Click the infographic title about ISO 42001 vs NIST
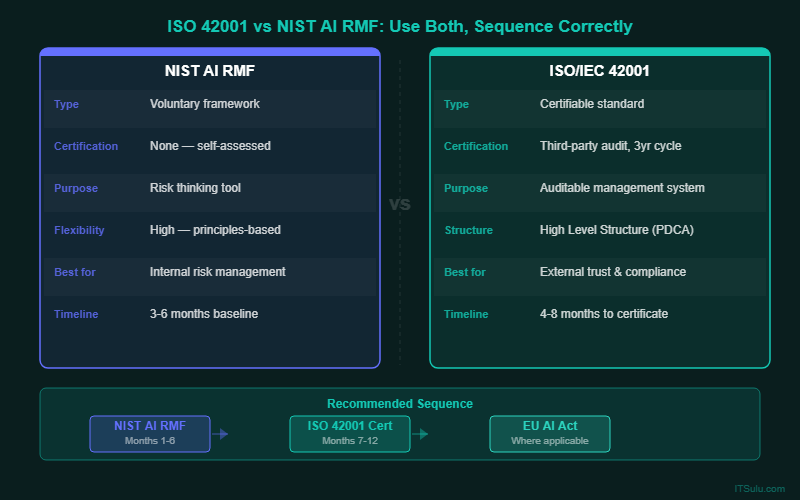The image size is (800, 500). pyautogui.click(x=399, y=26)
